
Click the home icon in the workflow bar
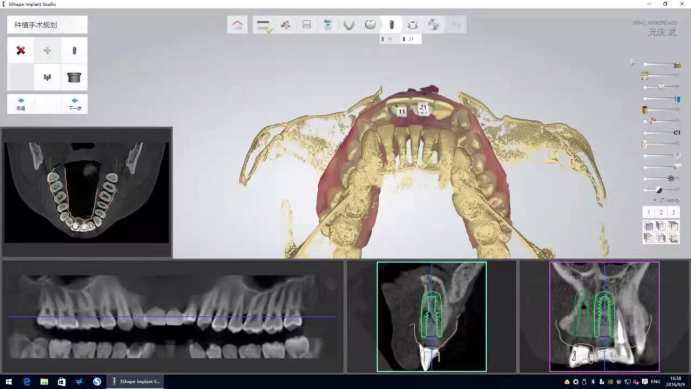click(237, 25)
